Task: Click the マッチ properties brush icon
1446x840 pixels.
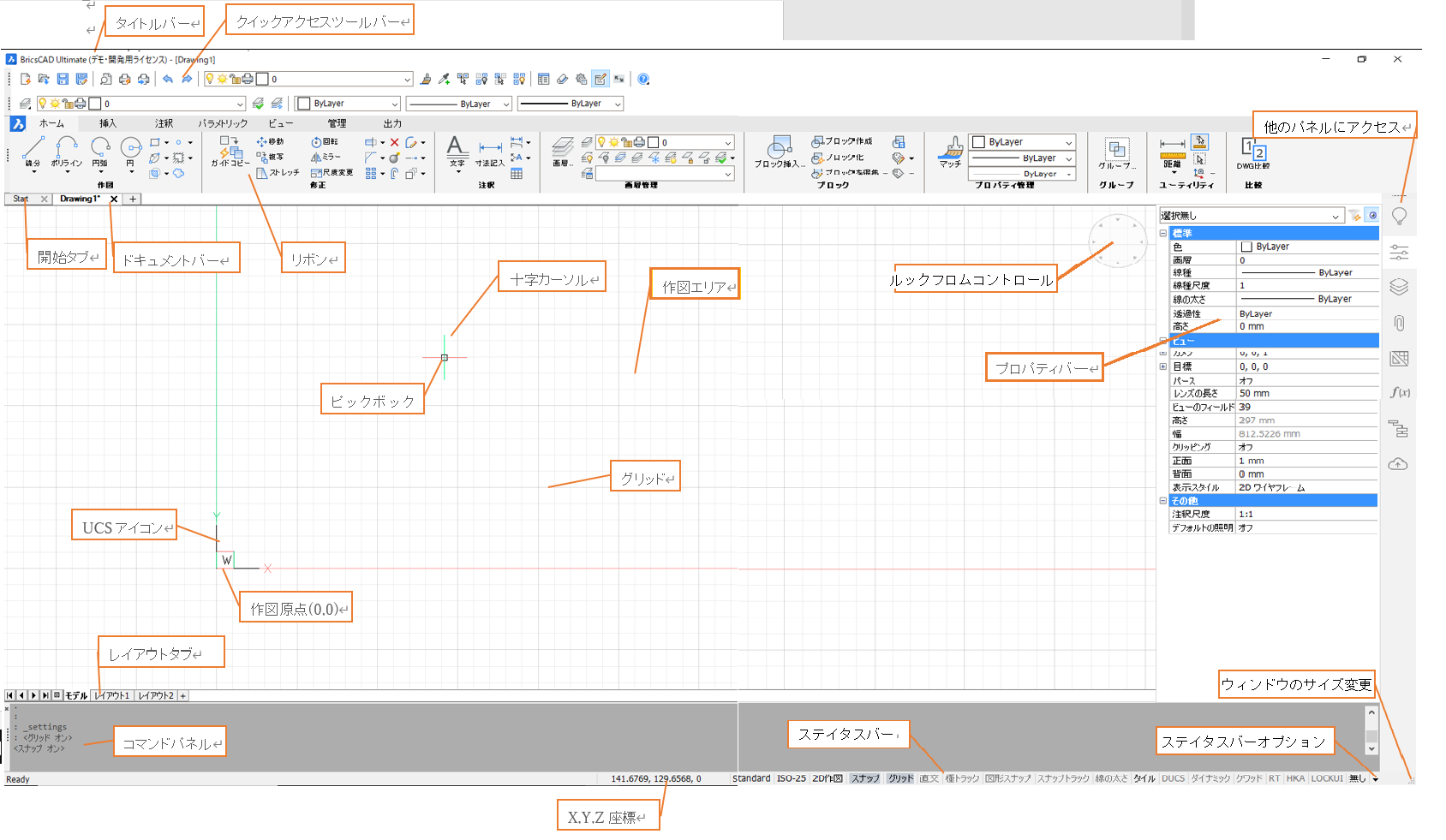Action: click(950, 152)
